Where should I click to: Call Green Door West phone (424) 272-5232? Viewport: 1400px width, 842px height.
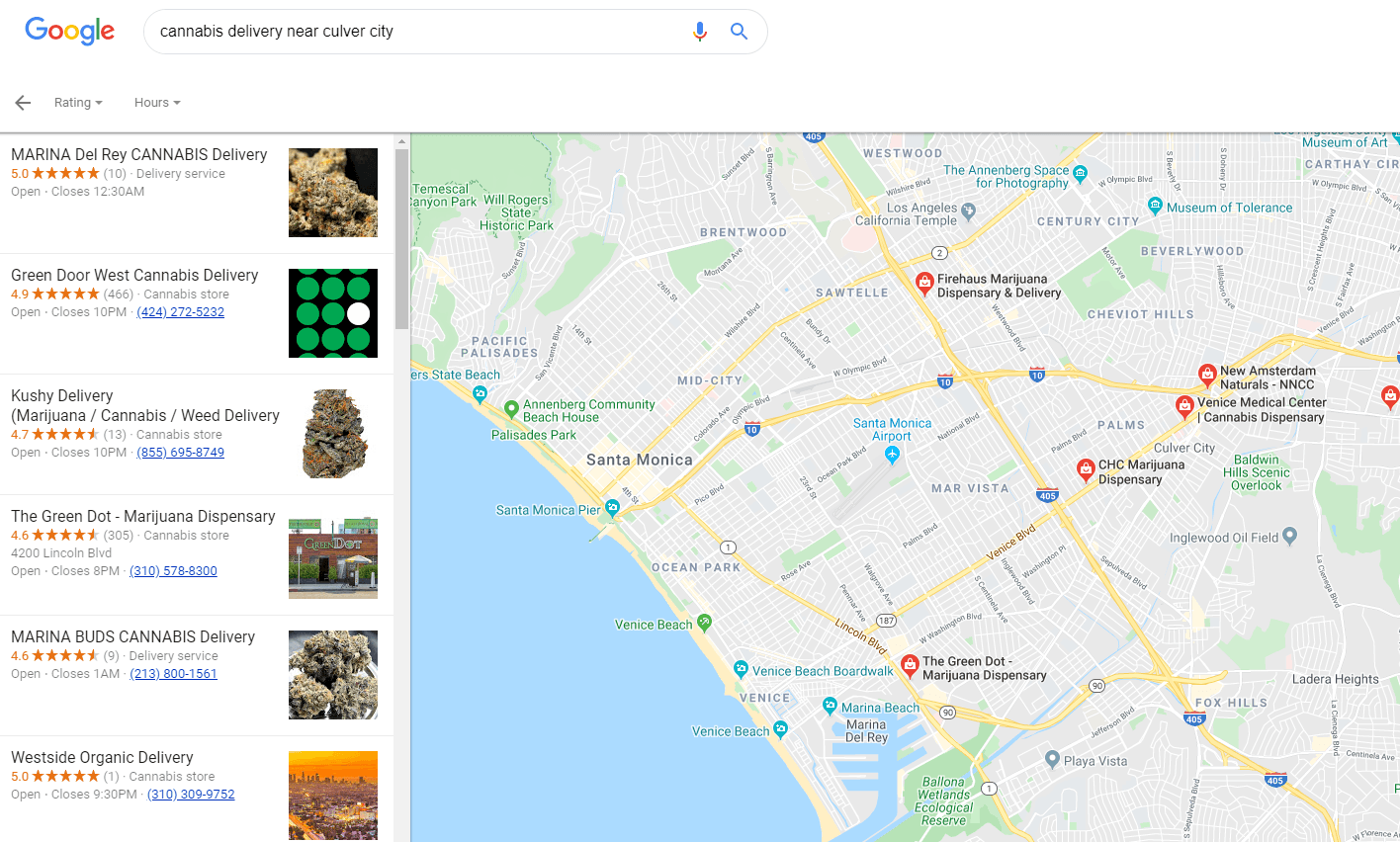[x=180, y=312]
